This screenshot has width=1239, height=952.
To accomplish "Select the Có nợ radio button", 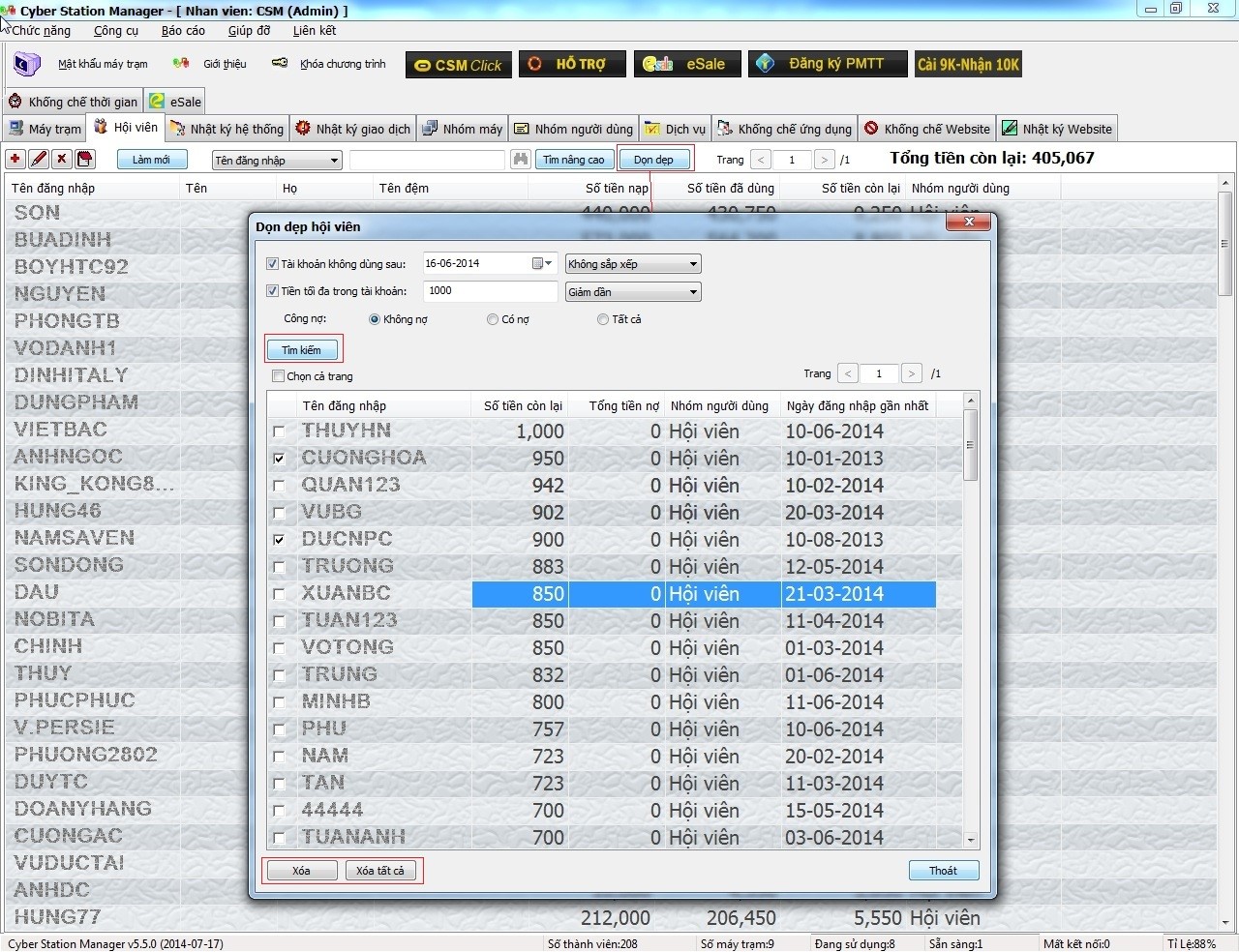I will coord(493,319).
